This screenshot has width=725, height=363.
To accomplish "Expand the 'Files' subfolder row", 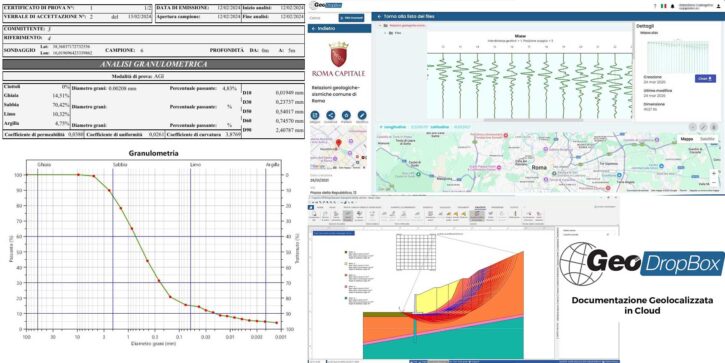I will (385, 33).
